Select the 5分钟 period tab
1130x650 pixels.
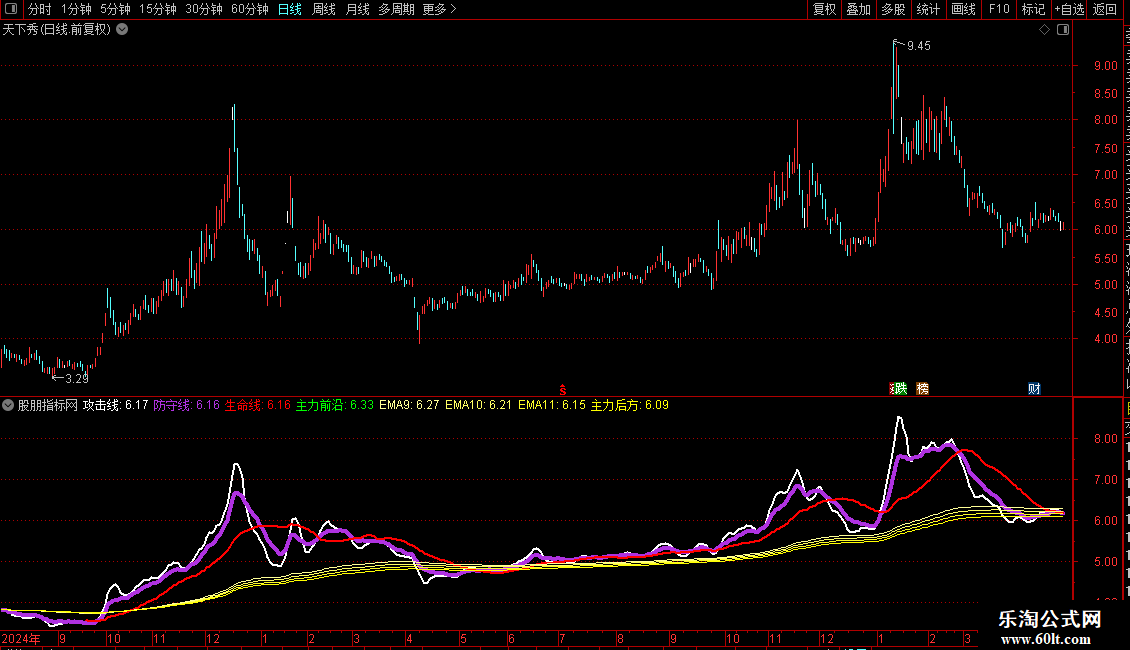pyautogui.click(x=115, y=9)
